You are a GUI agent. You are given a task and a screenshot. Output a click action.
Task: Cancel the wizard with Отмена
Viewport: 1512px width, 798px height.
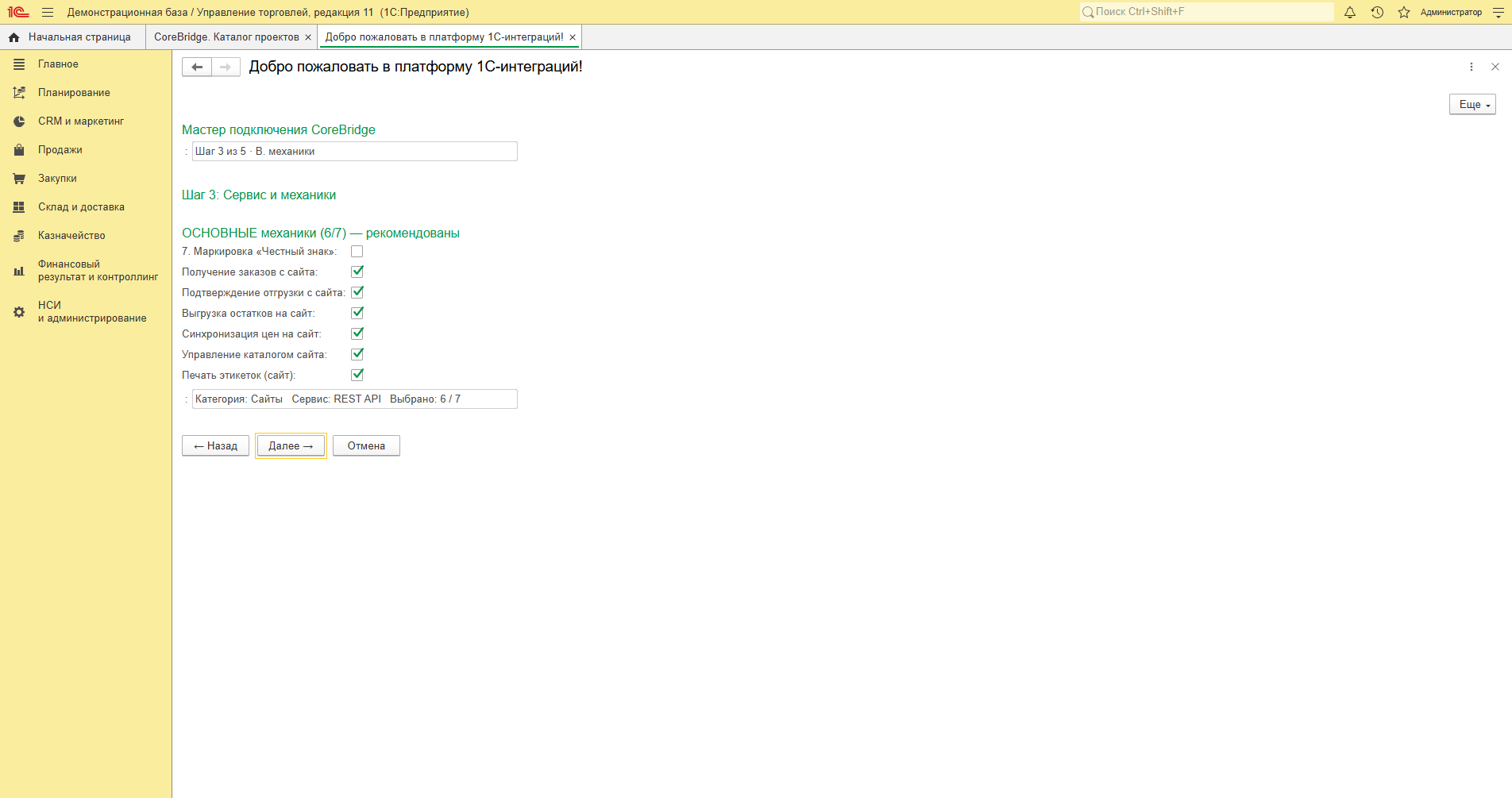point(366,446)
